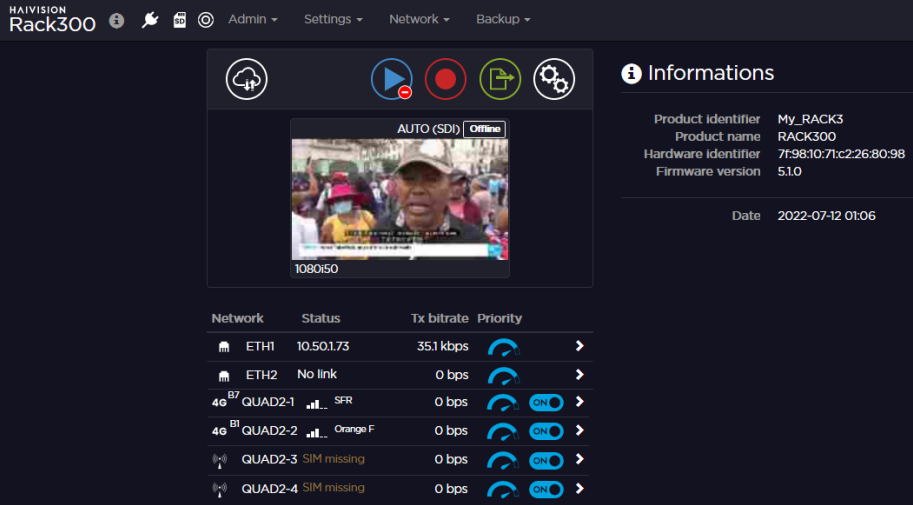Switch off the QUAD2-3 ON toggle
Viewport: 913px width, 505px height.
click(547, 460)
